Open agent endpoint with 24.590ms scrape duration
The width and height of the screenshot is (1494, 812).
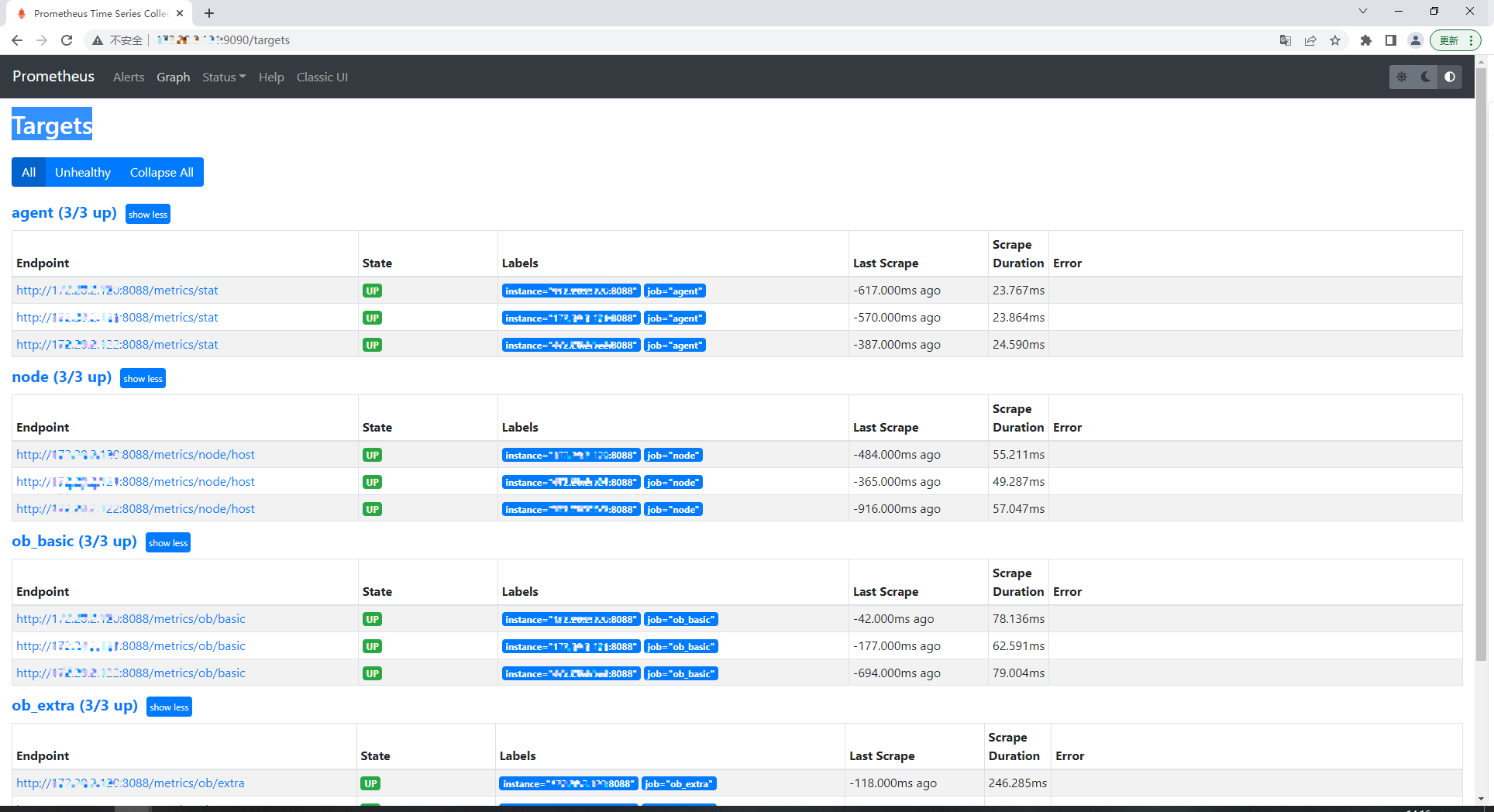pos(117,345)
